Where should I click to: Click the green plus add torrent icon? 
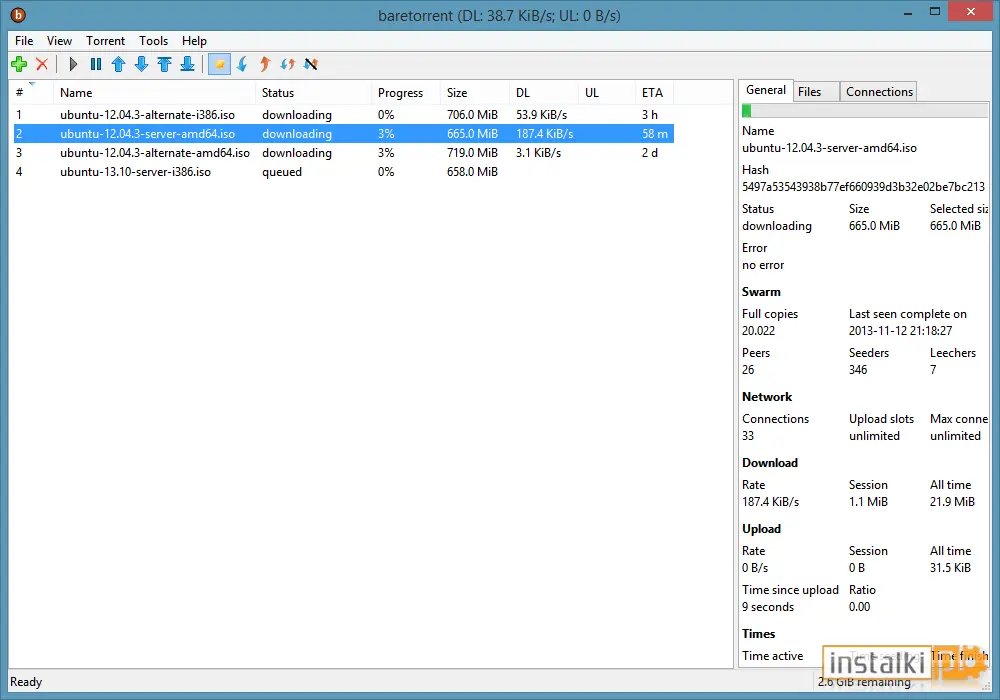coord(19,64)
